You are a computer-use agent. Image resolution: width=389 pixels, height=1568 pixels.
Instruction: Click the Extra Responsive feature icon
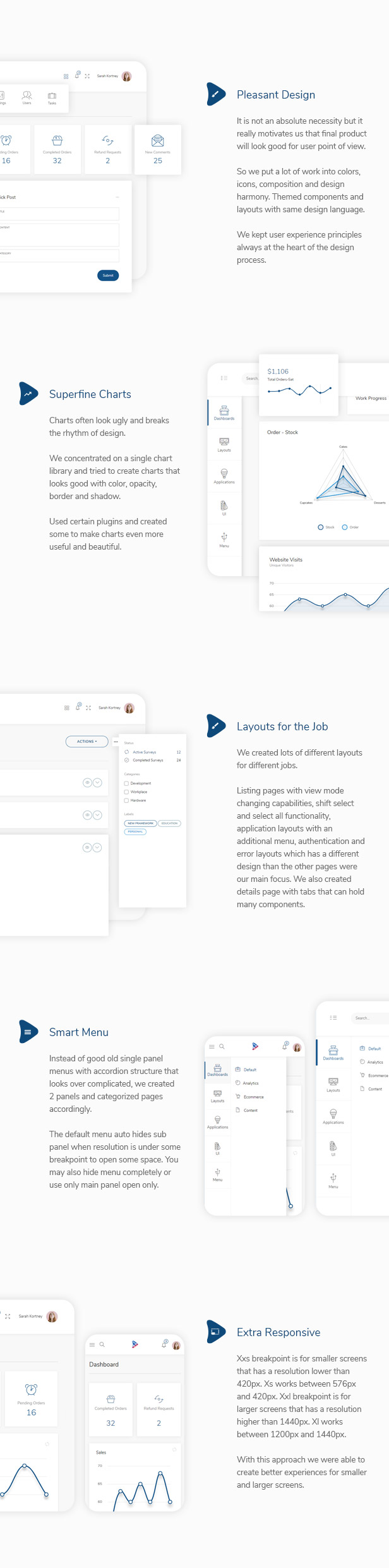point(216,1332)
